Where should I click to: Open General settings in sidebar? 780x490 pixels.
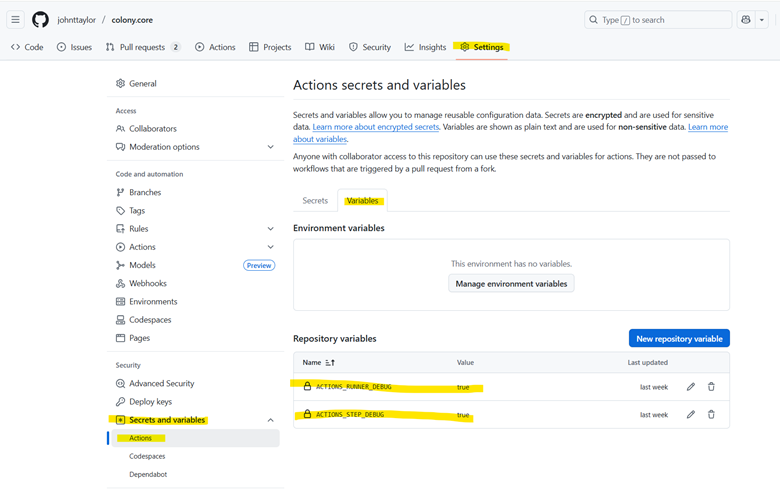pos(136,84)
